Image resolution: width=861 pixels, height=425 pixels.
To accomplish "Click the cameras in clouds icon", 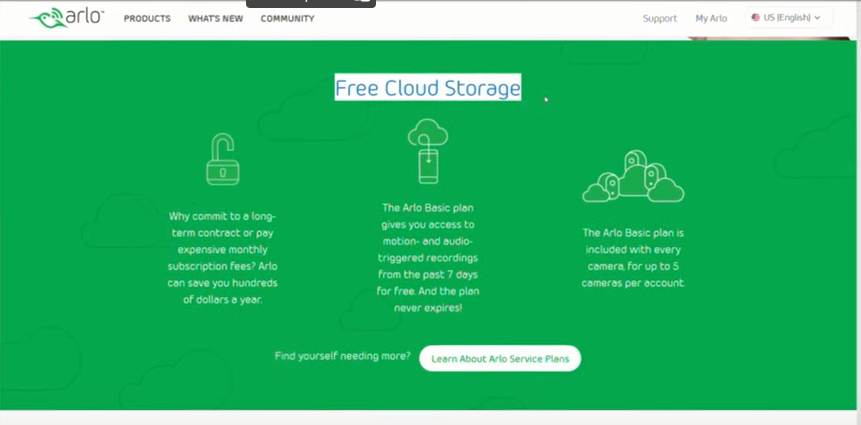I will 633,177.
